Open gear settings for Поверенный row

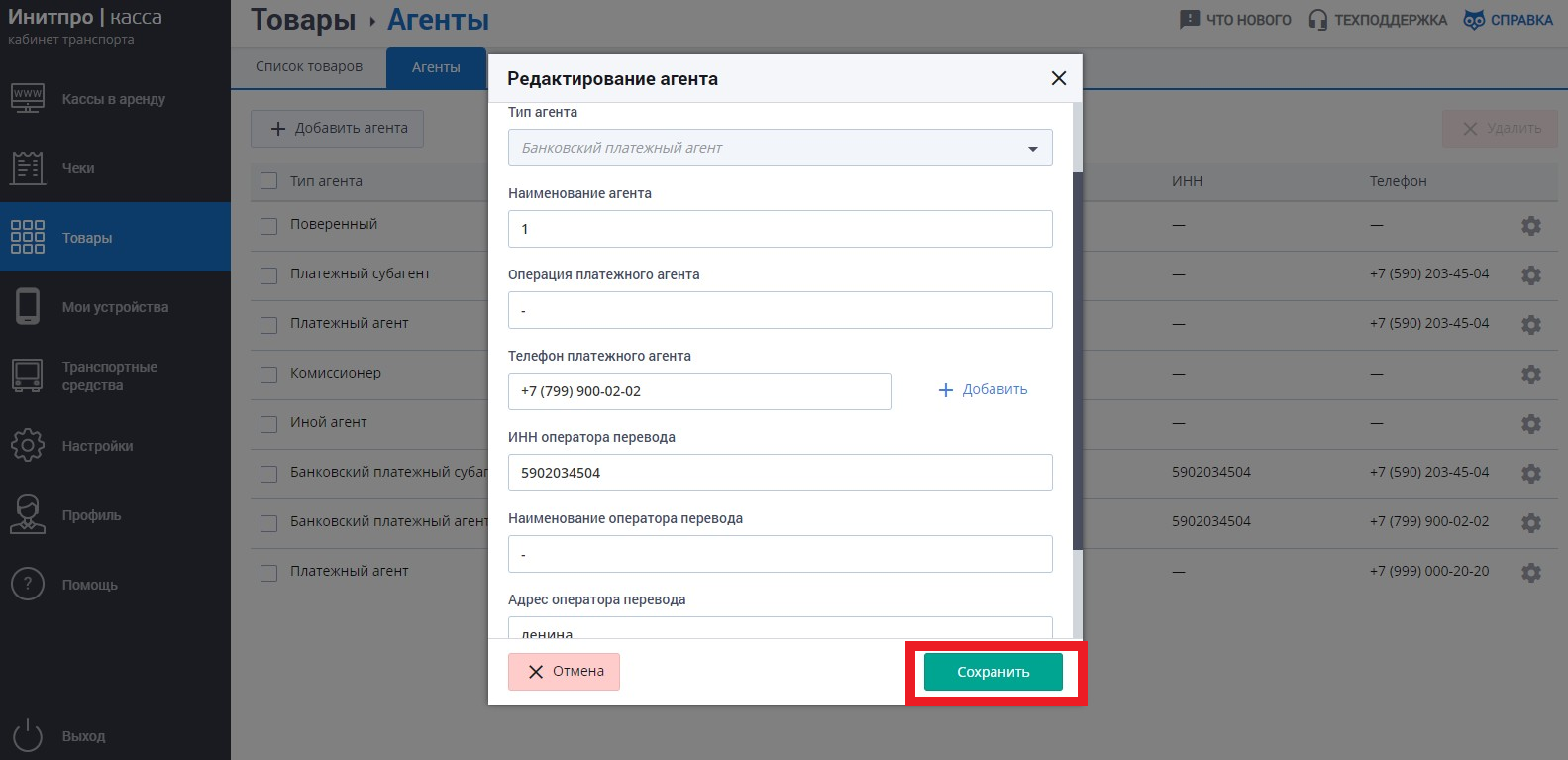pyautogui.click(x=1531, y=226)
